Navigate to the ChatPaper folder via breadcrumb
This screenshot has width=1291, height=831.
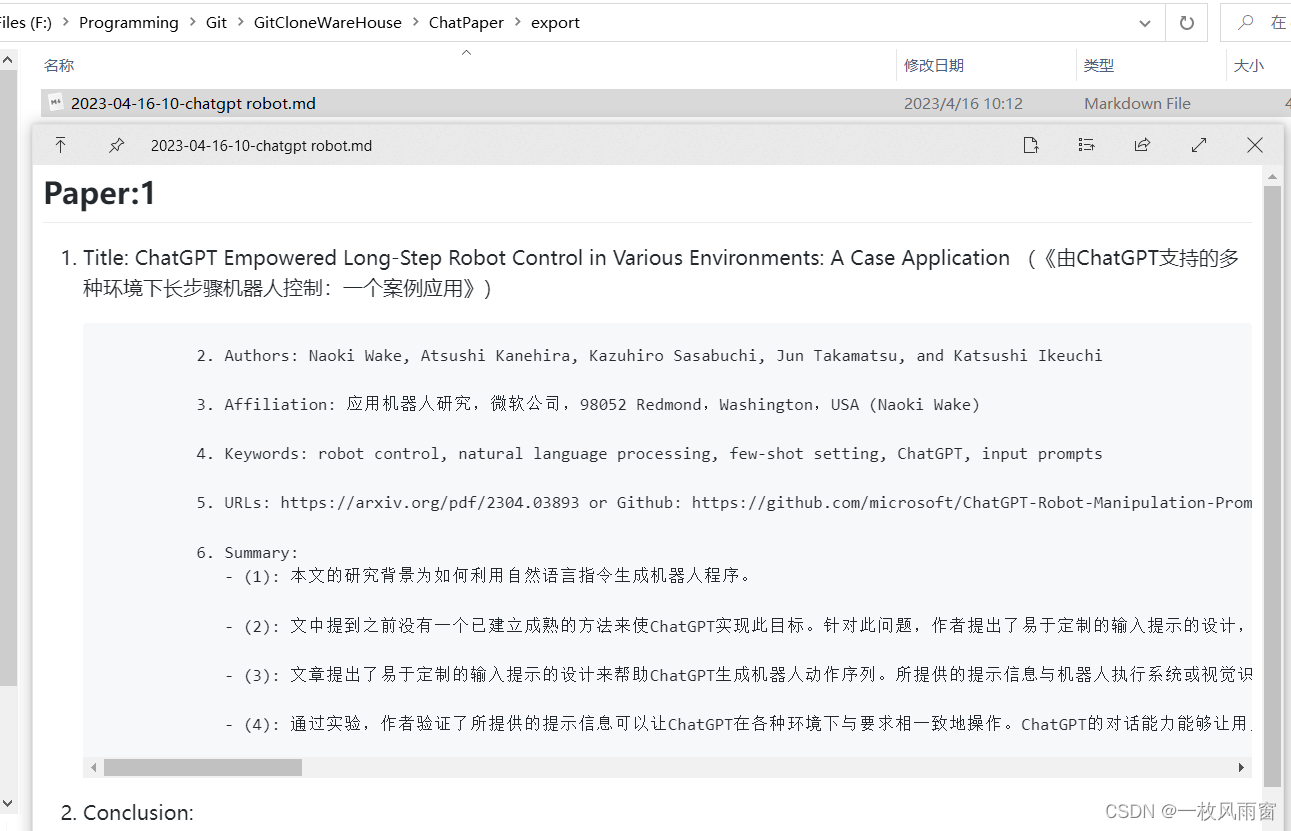click(466, 22)
